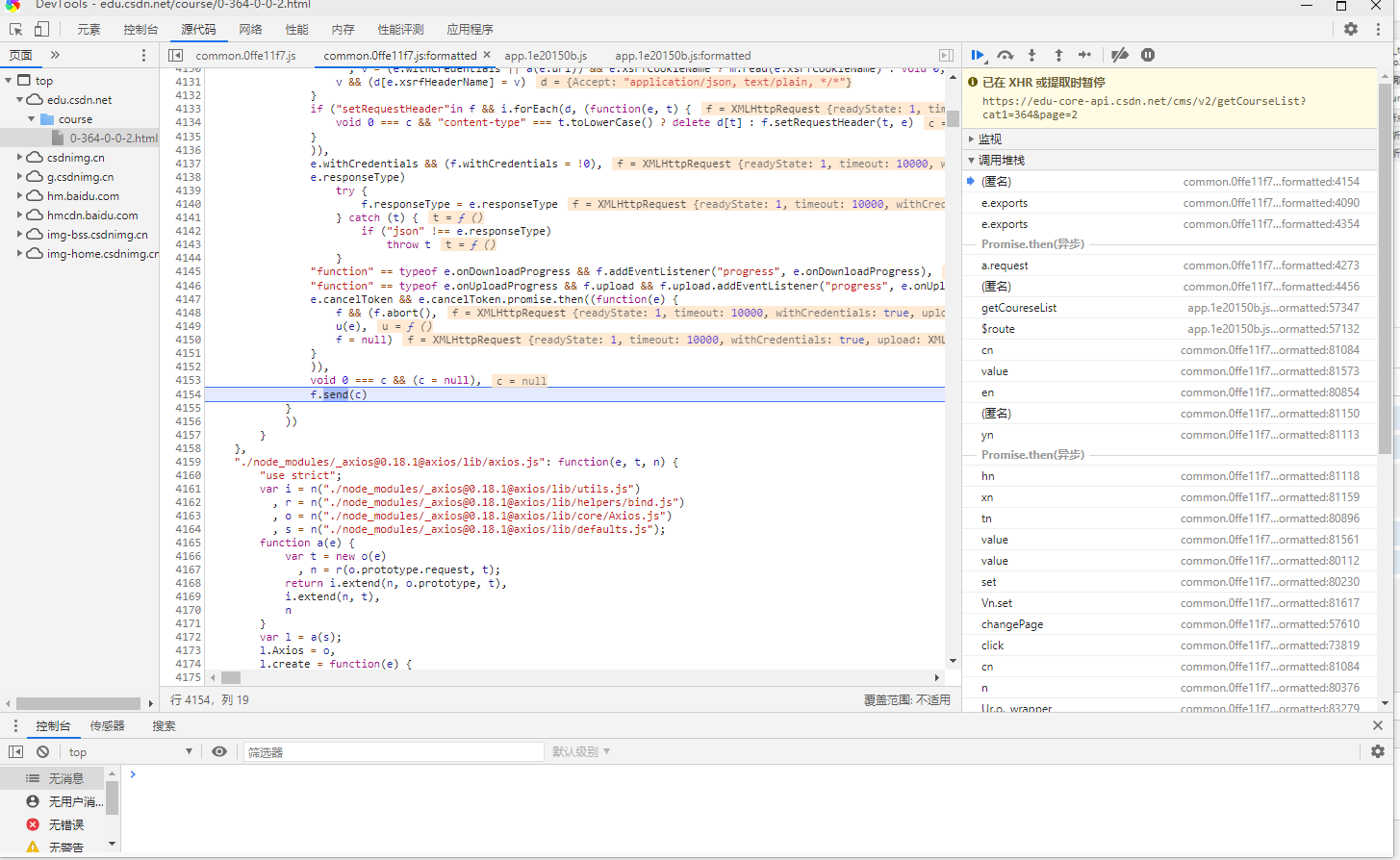1400x860 pixels.
Task: Toggle pause on exceptions
Action: 1148,55
